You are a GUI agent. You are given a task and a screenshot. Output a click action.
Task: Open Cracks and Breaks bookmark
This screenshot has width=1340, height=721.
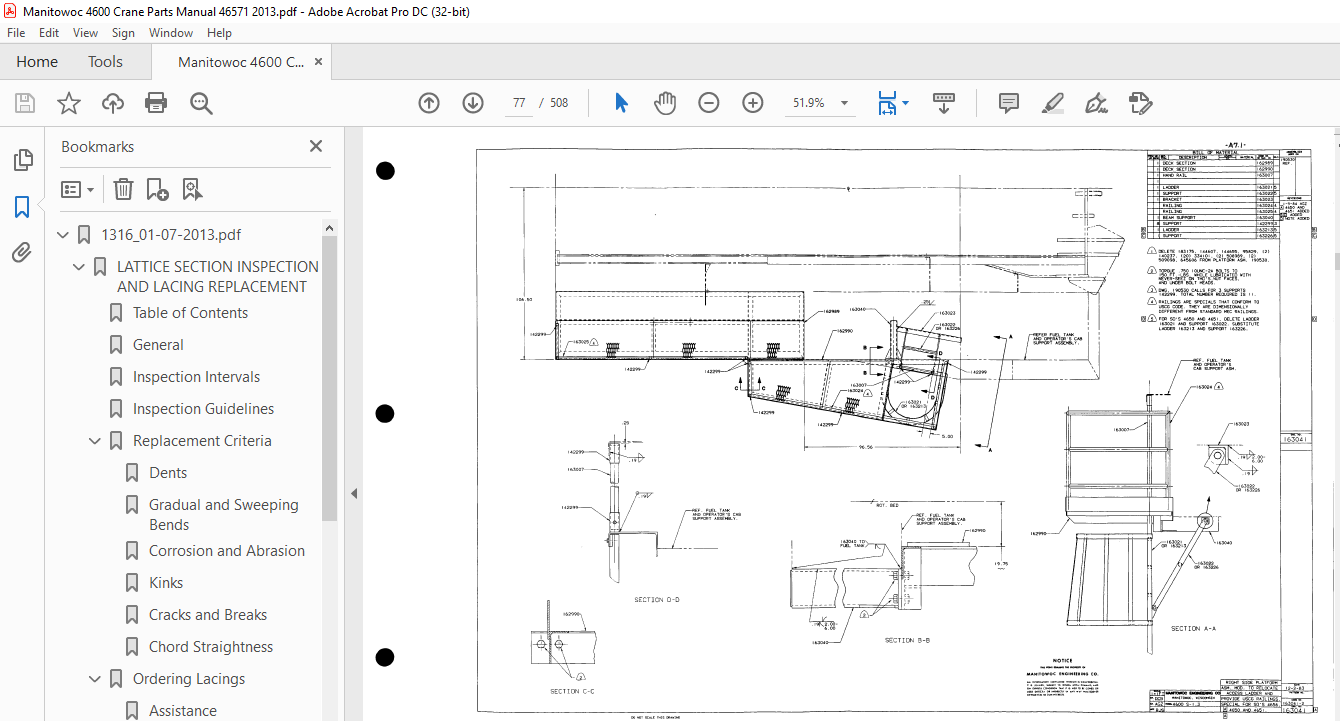click(x=208, y=615)
